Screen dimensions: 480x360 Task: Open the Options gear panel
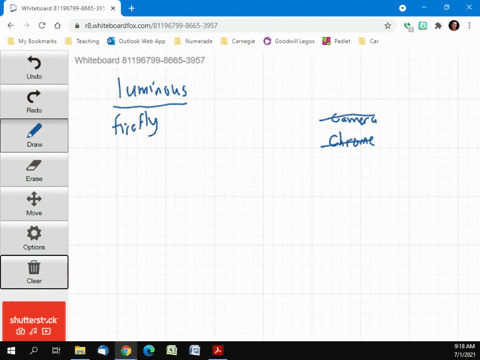(34, 238)
